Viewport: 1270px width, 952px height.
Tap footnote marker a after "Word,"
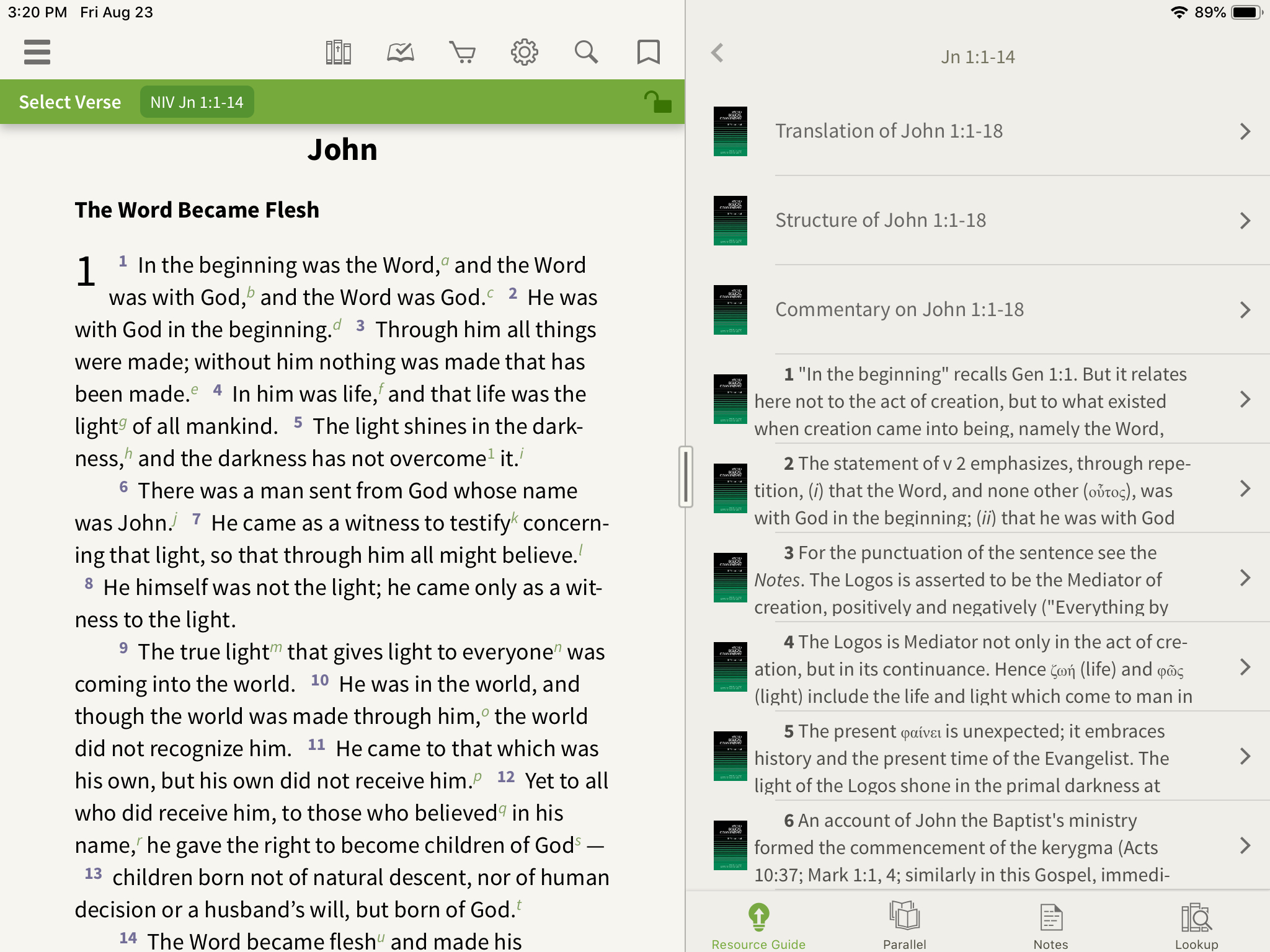coord(445,260)
